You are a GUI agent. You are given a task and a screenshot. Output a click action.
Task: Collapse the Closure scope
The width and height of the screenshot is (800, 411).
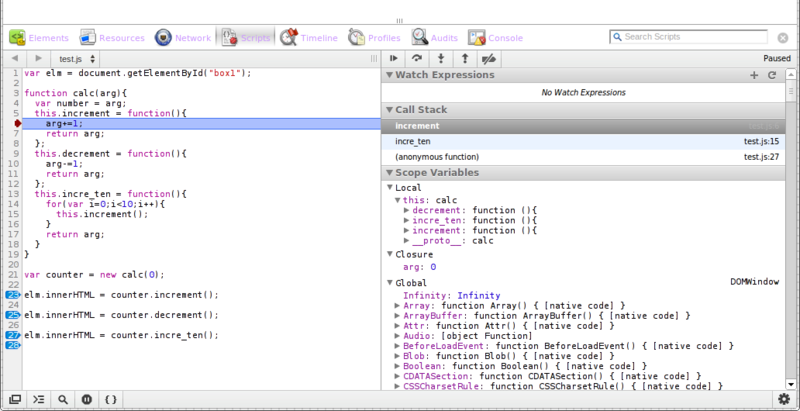tap(390, 254)
